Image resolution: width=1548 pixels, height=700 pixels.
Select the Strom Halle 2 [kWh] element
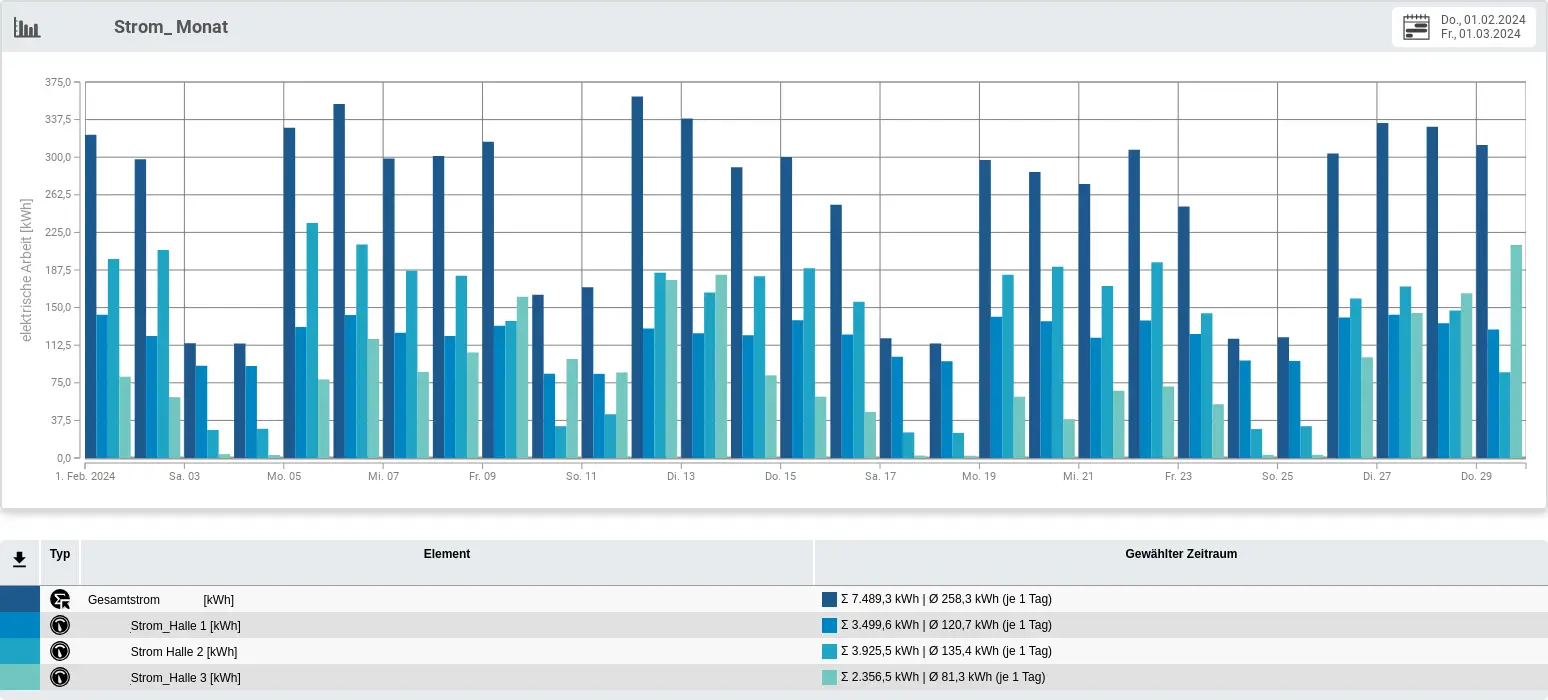tap(184, 652)
